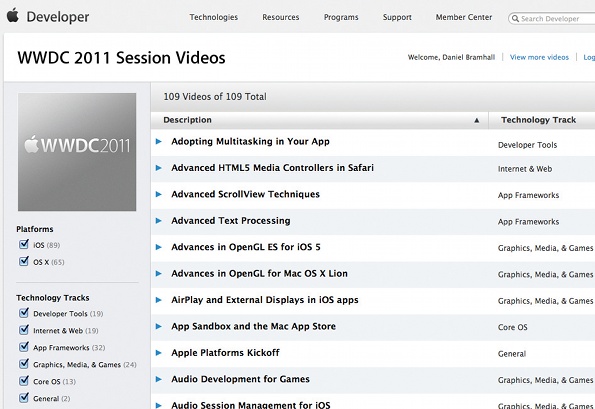Image resolution: width=595 pixels, height=409 pixels.
Task: Expand App Sandbox and Mac App Store row
Action: (x=159, y=326)
